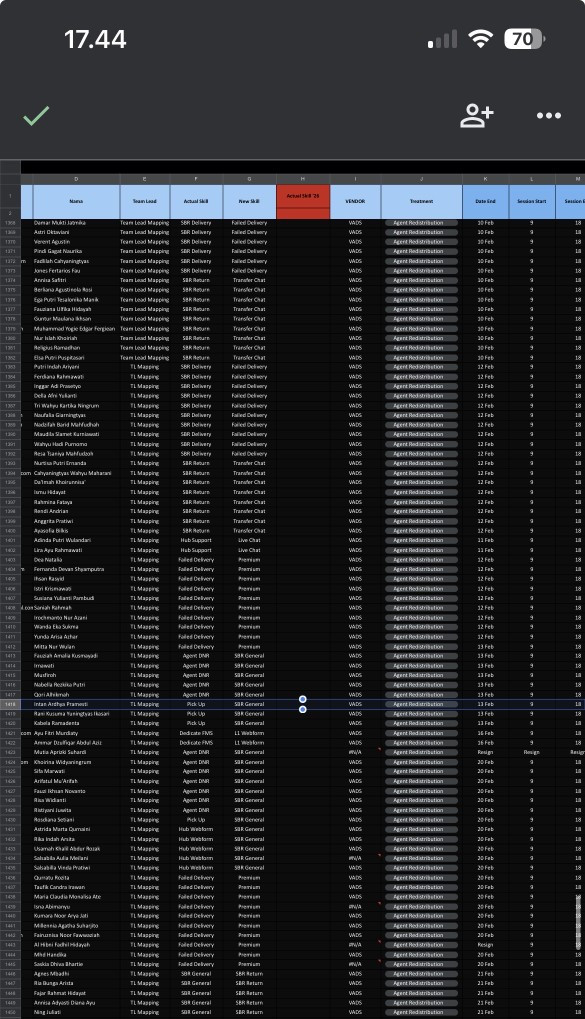Select column letter D
The image size is (585, 1019).
[x=76, y=179]
